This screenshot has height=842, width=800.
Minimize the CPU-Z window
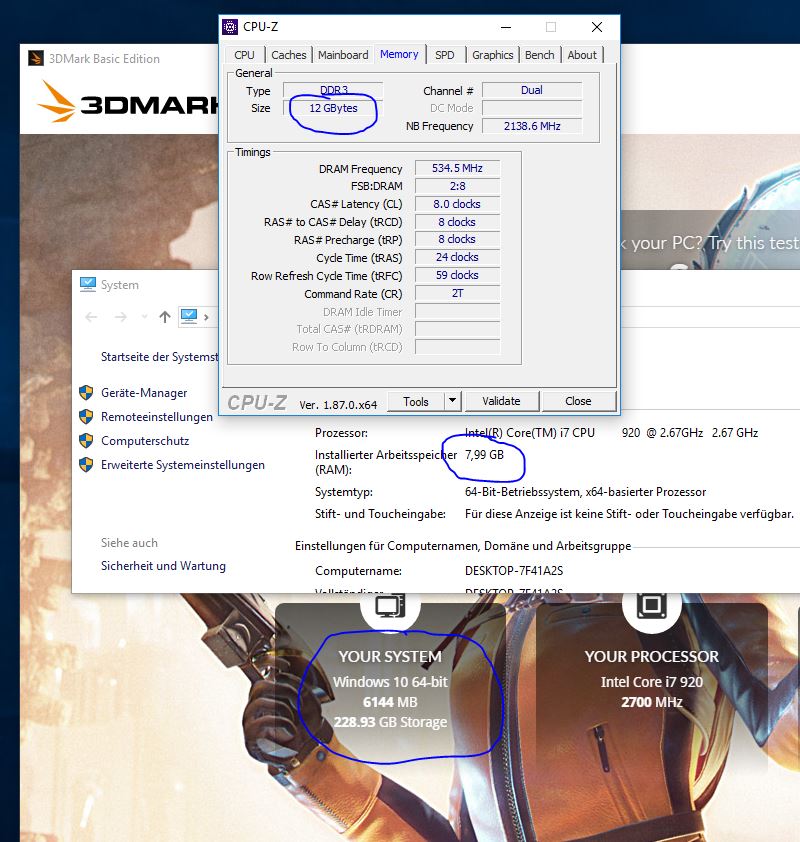(506, 27)
